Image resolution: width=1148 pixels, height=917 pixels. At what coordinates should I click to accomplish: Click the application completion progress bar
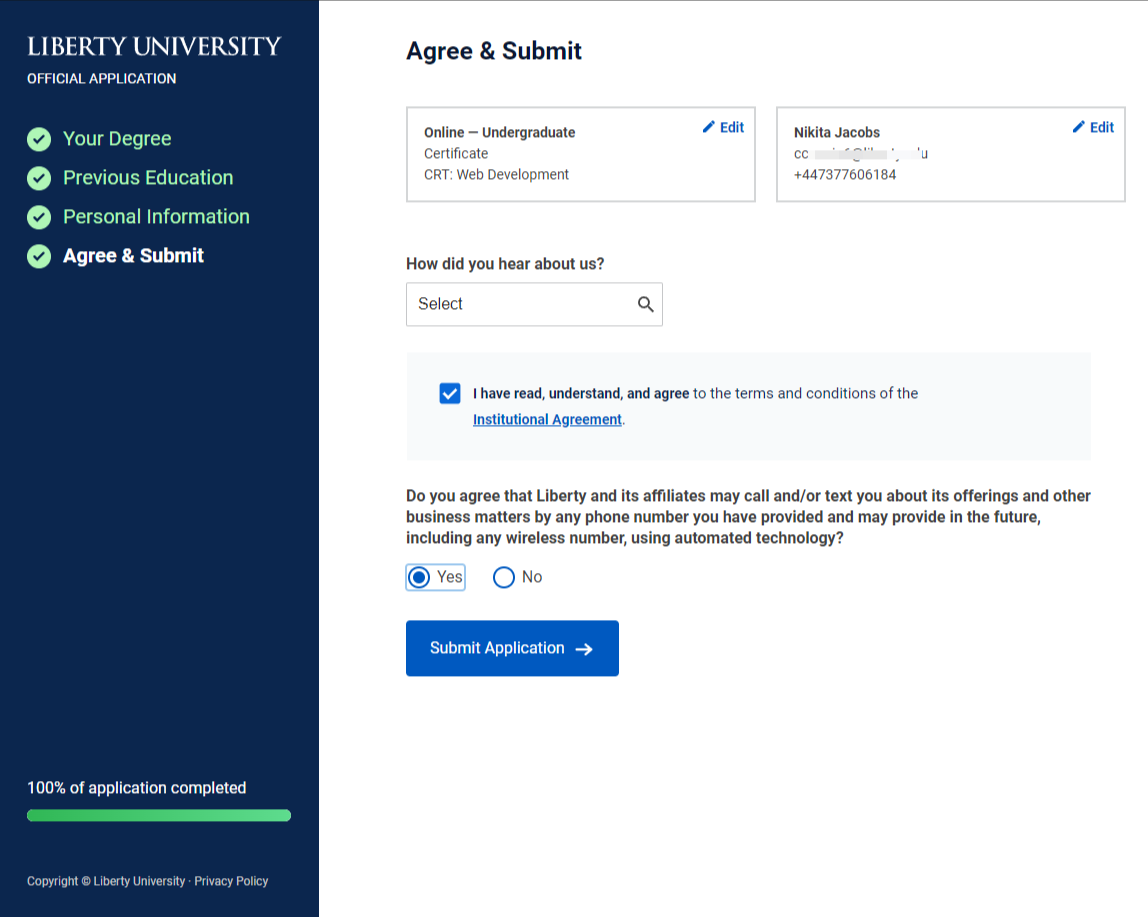coord(159,815)
